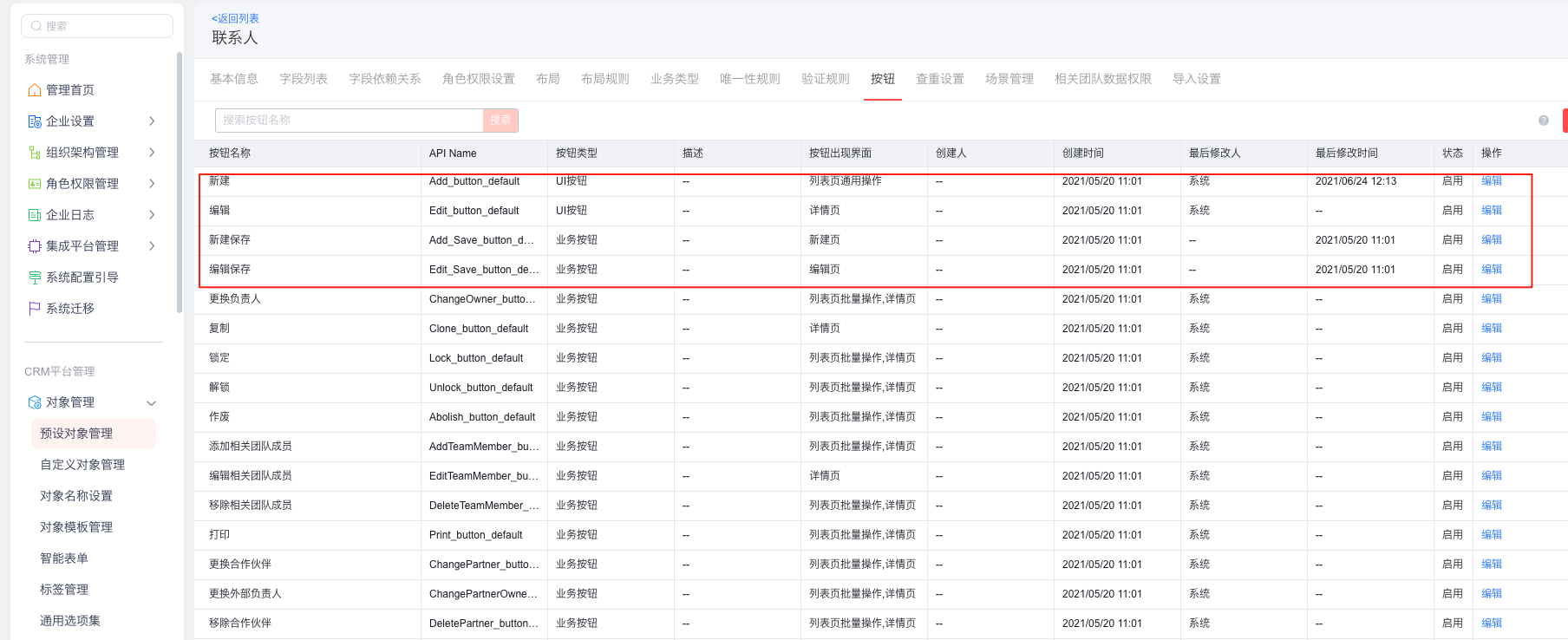Click the help question mark icon
This screenshot has width=1568, height=640.
1543,121
